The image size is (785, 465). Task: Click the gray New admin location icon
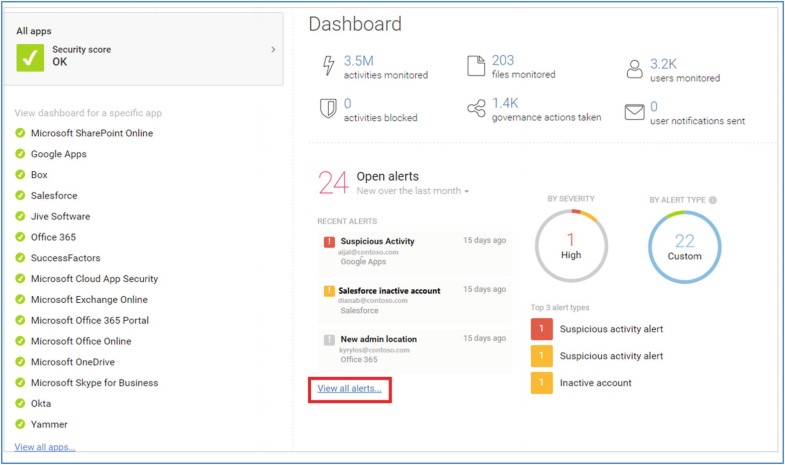tap(329, 340)
